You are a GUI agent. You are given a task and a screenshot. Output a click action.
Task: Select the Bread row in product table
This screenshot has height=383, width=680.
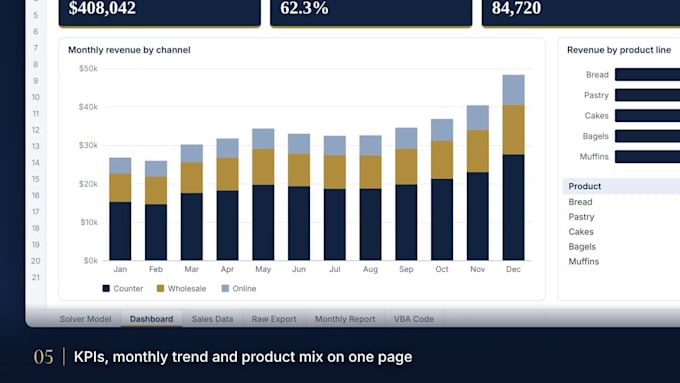coord(621,202)
